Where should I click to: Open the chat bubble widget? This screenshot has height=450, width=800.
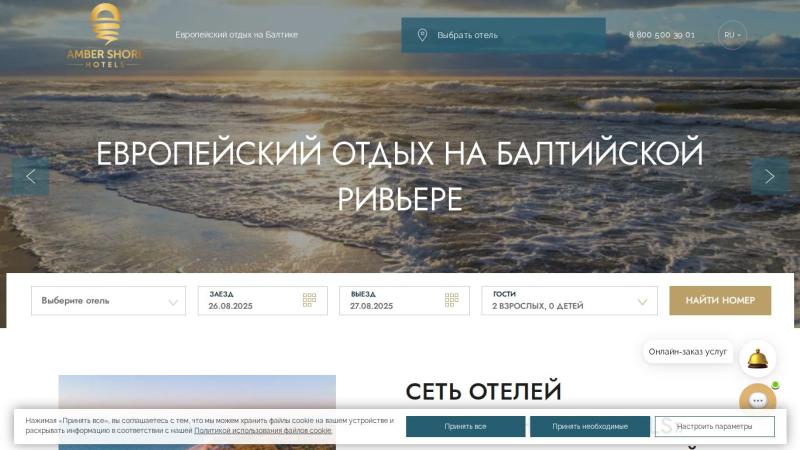757,401
